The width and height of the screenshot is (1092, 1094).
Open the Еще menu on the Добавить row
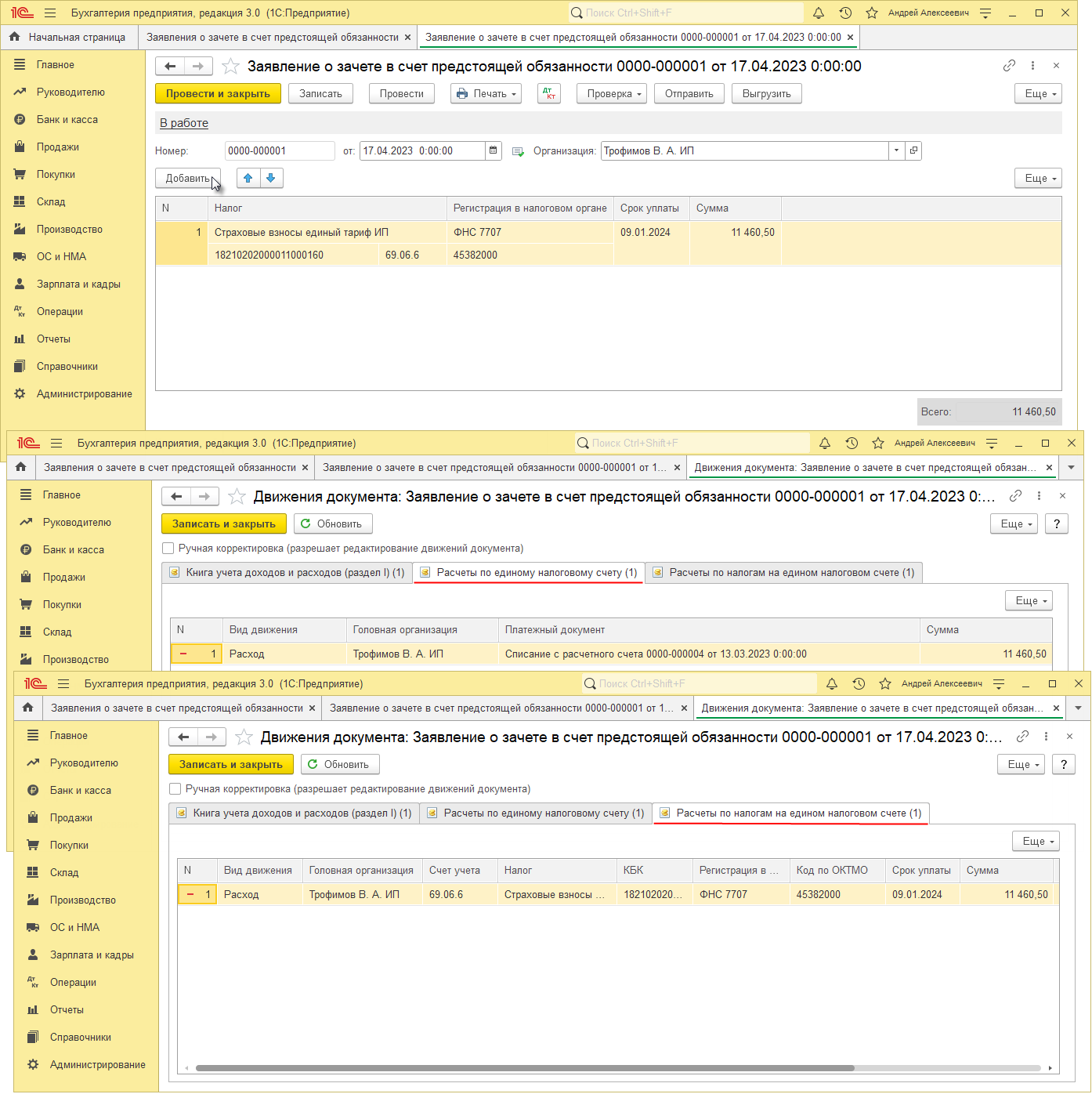1038,179
